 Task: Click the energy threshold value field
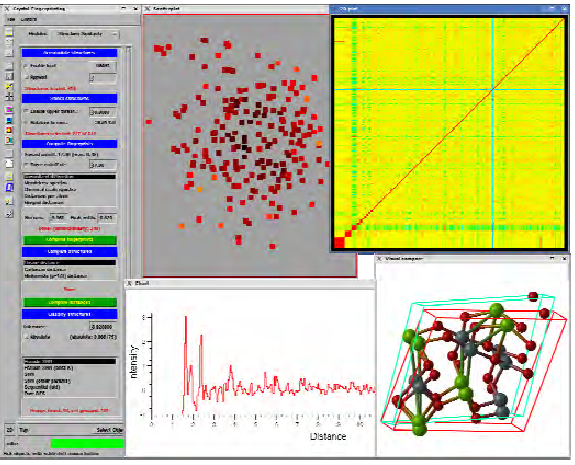point(103,112)
